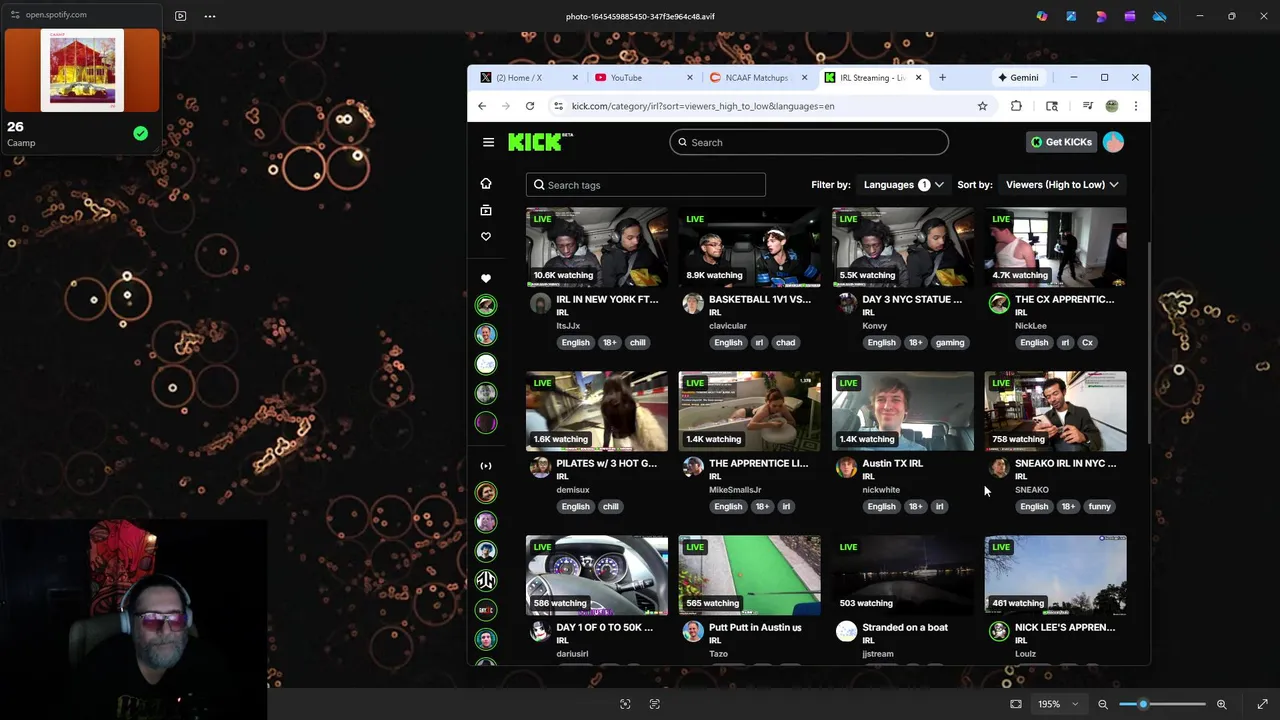Click the recommended live-signal icon in sidebar
The image size is (1280, 720).
coord(486,466)
